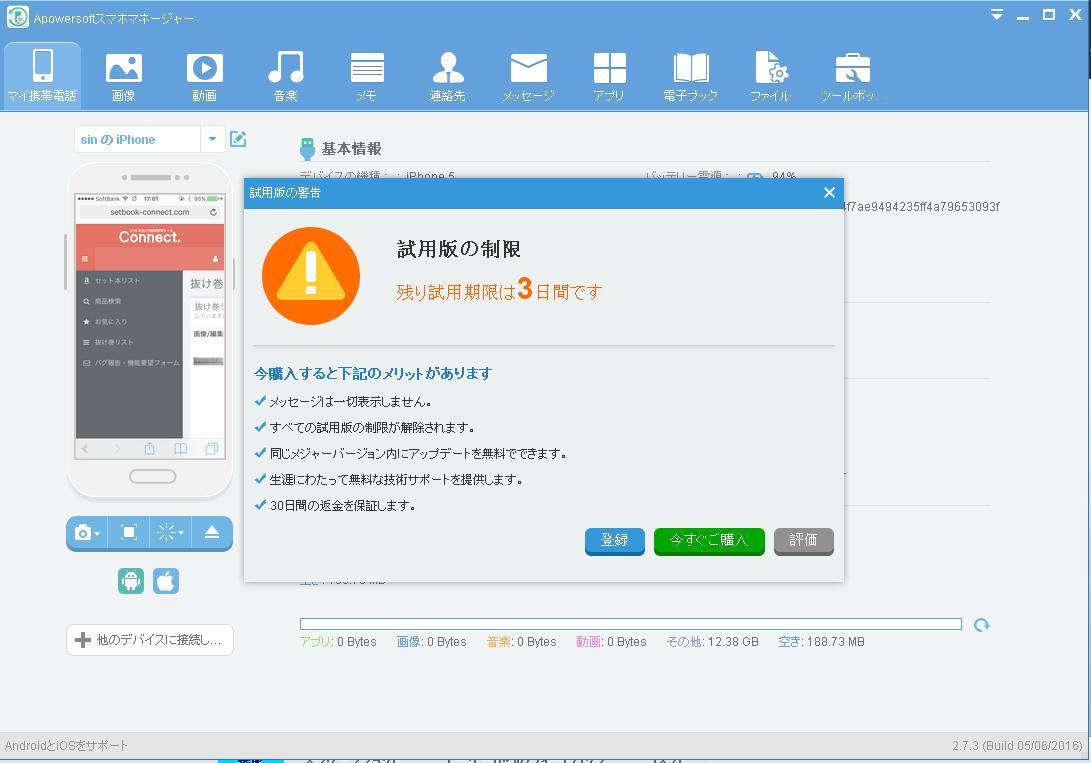The width and height of the screenshot is (1091, 763).
Task: Take a screenshot with camera button
Action: click(83, 533)
